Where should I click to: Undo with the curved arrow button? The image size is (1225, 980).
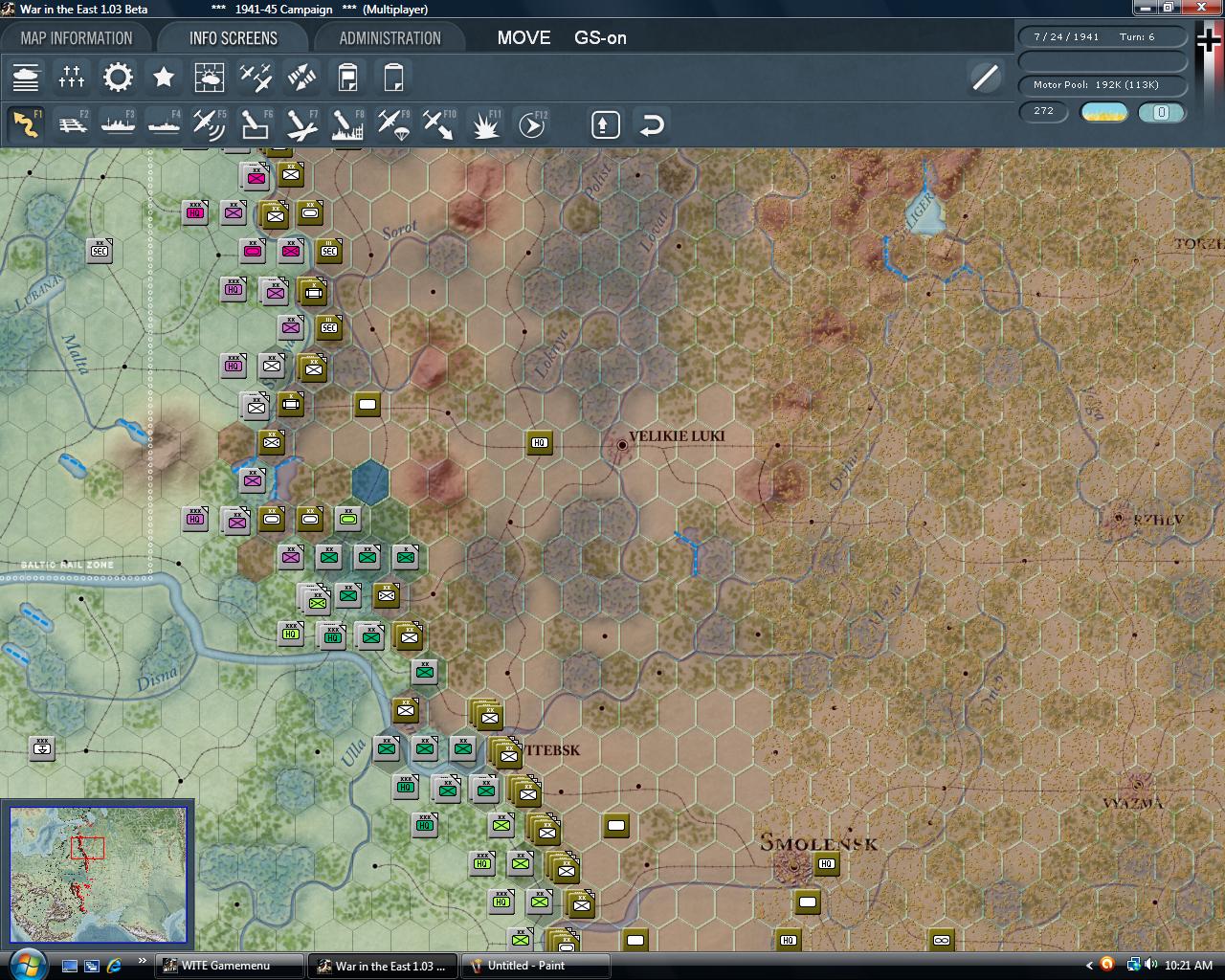pos(651,123)
